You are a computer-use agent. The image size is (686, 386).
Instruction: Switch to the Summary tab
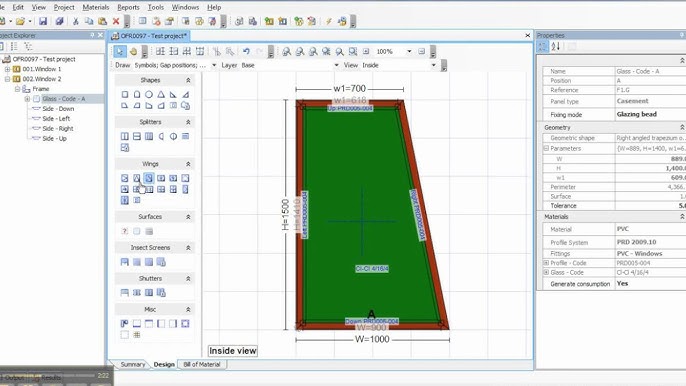(133, 364)
